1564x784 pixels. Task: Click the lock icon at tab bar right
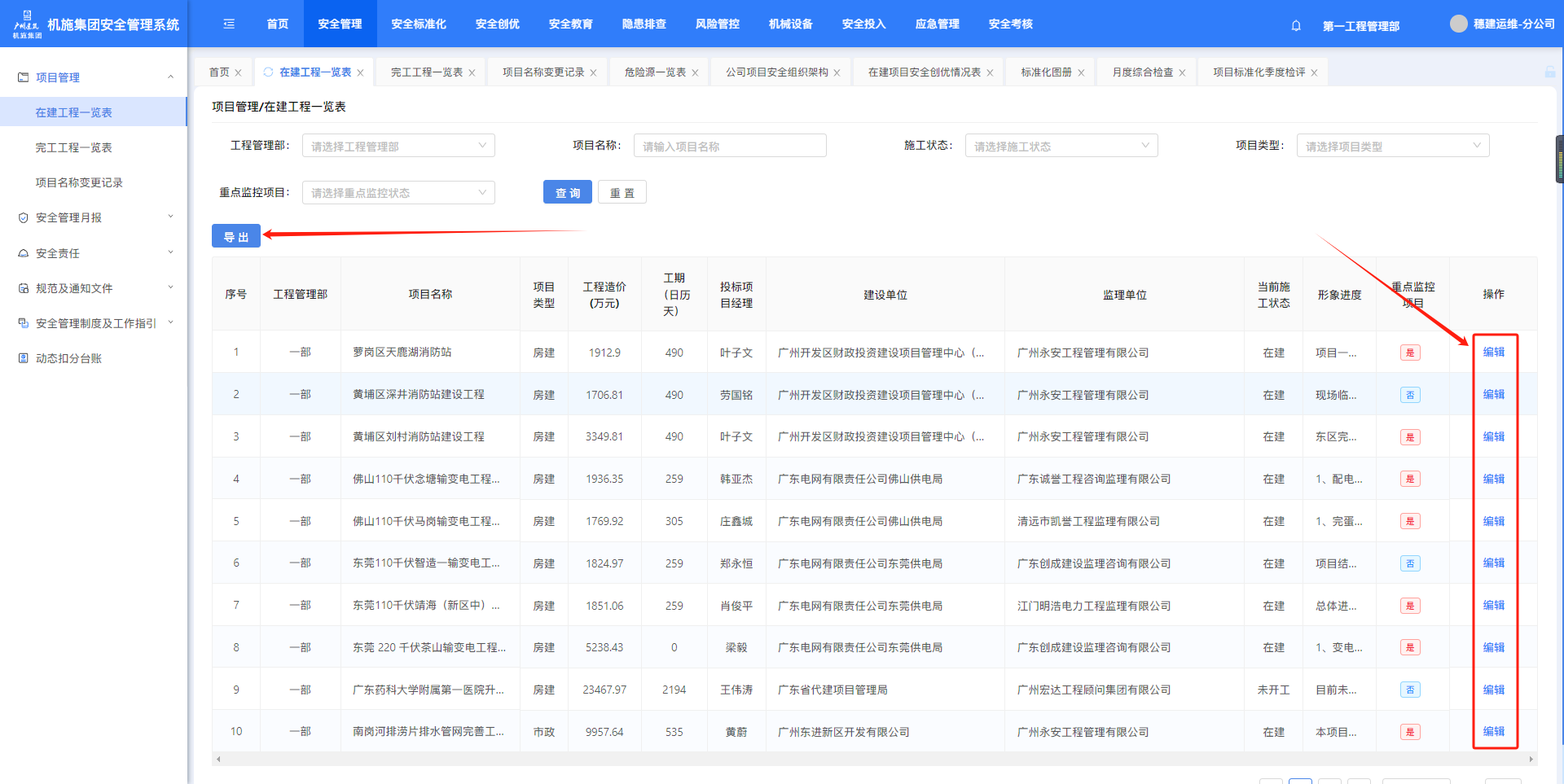(x=1549, y=72)
